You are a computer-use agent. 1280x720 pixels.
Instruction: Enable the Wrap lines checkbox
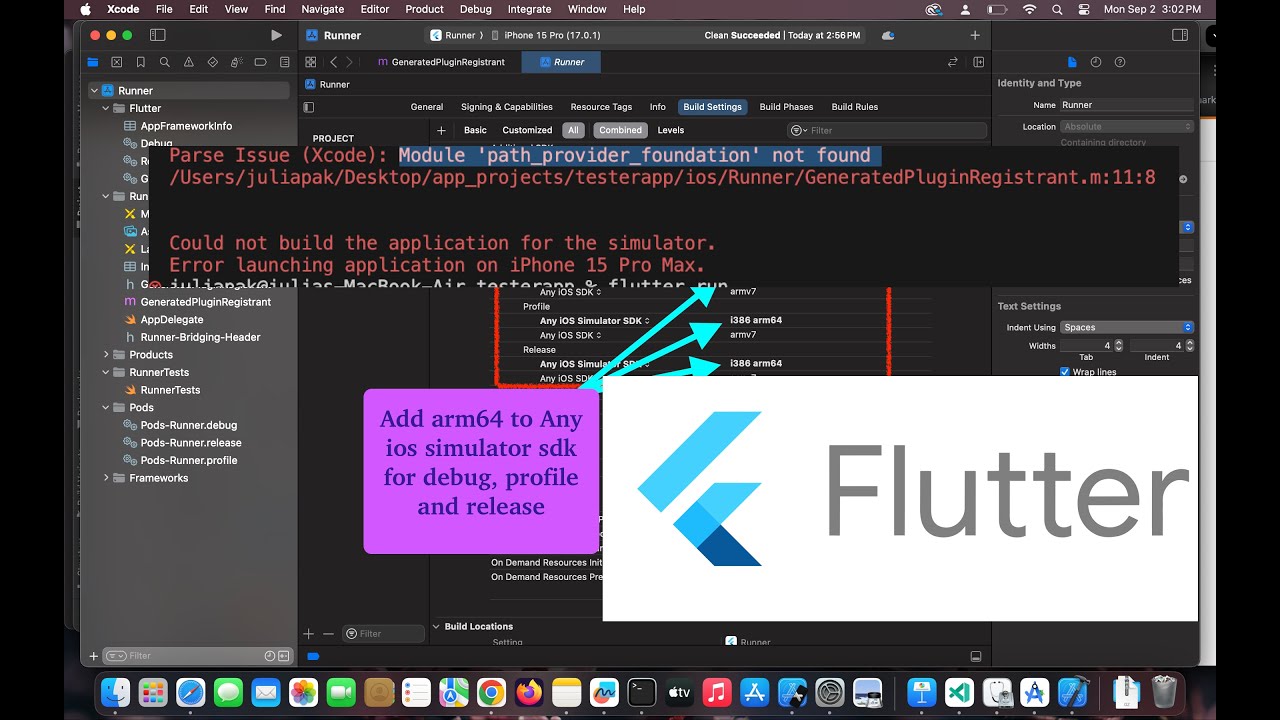point(1064,372)
